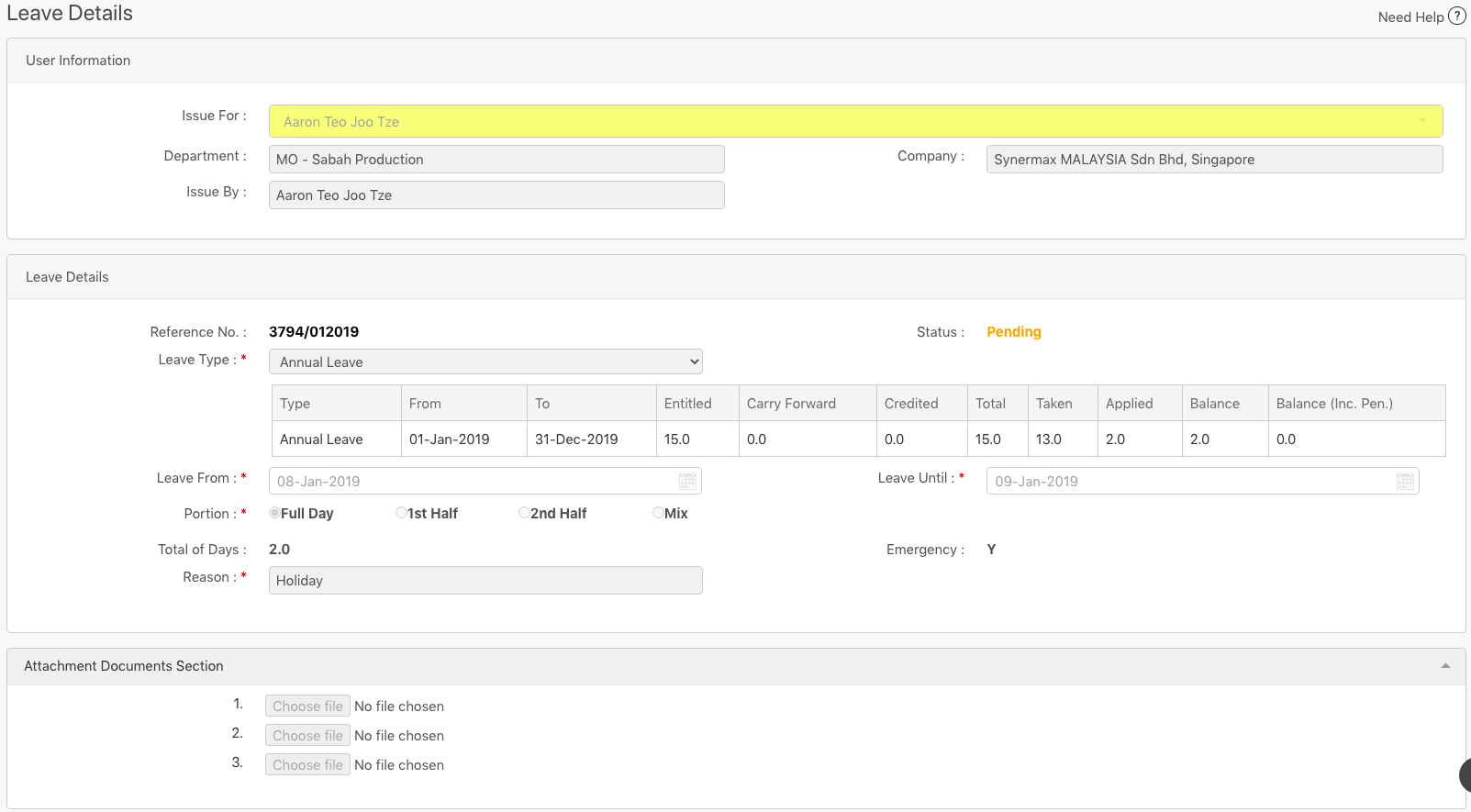Click Annual Leave cell in table row

coord(337,439)
